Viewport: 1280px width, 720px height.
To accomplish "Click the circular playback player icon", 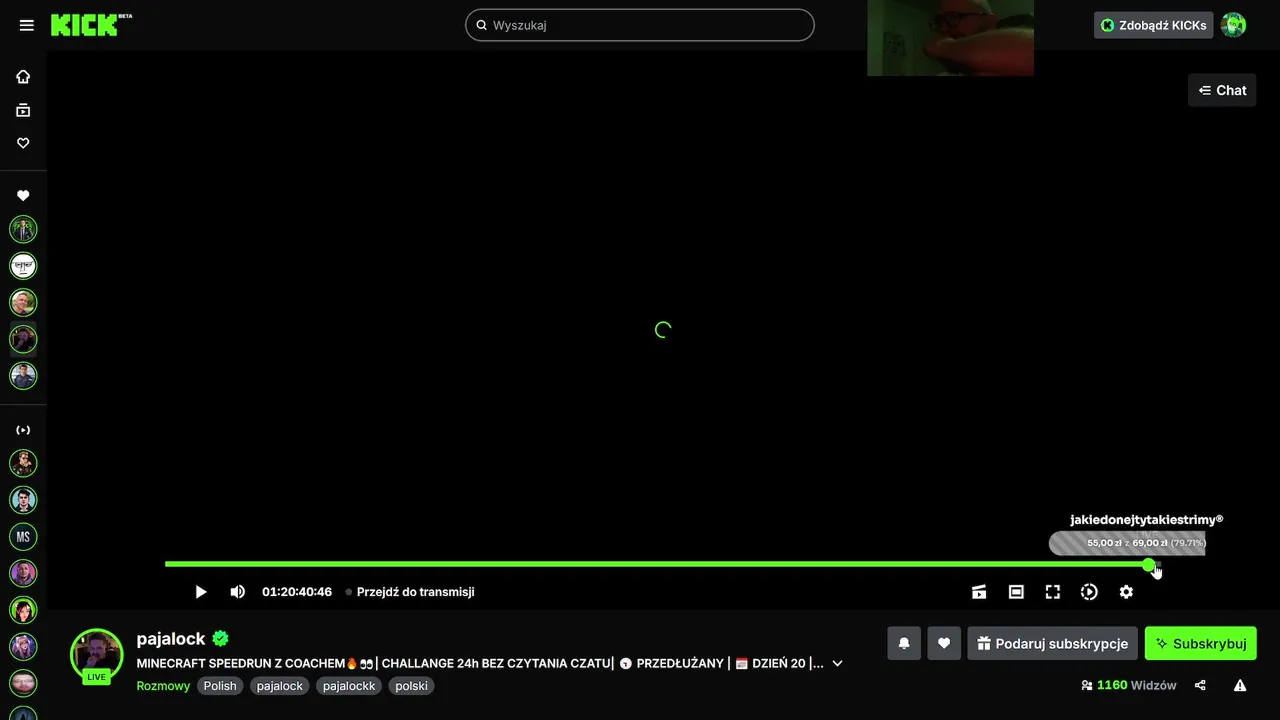I will point(1089,592).
